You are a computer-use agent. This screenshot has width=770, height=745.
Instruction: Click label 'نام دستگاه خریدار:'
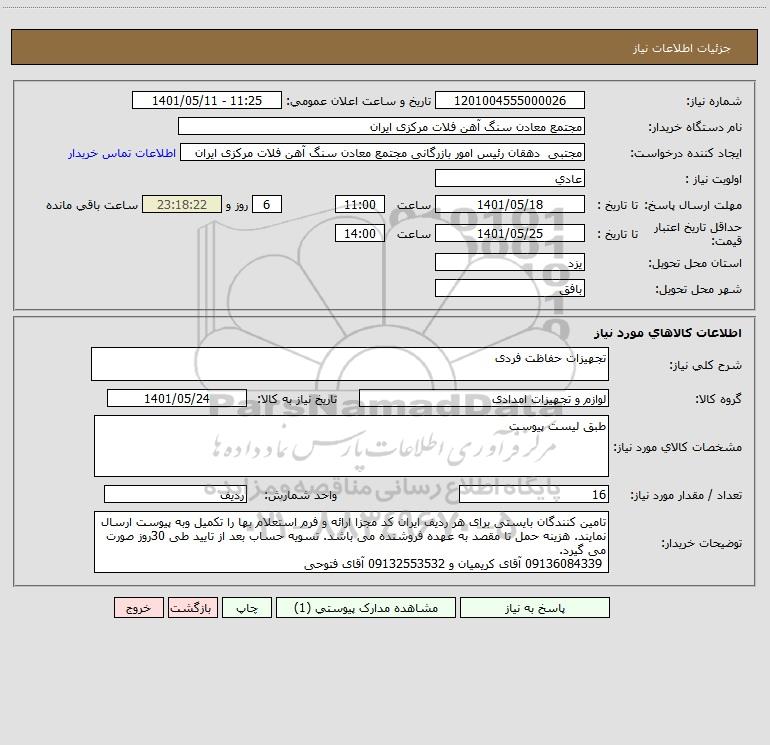(695, 128)
